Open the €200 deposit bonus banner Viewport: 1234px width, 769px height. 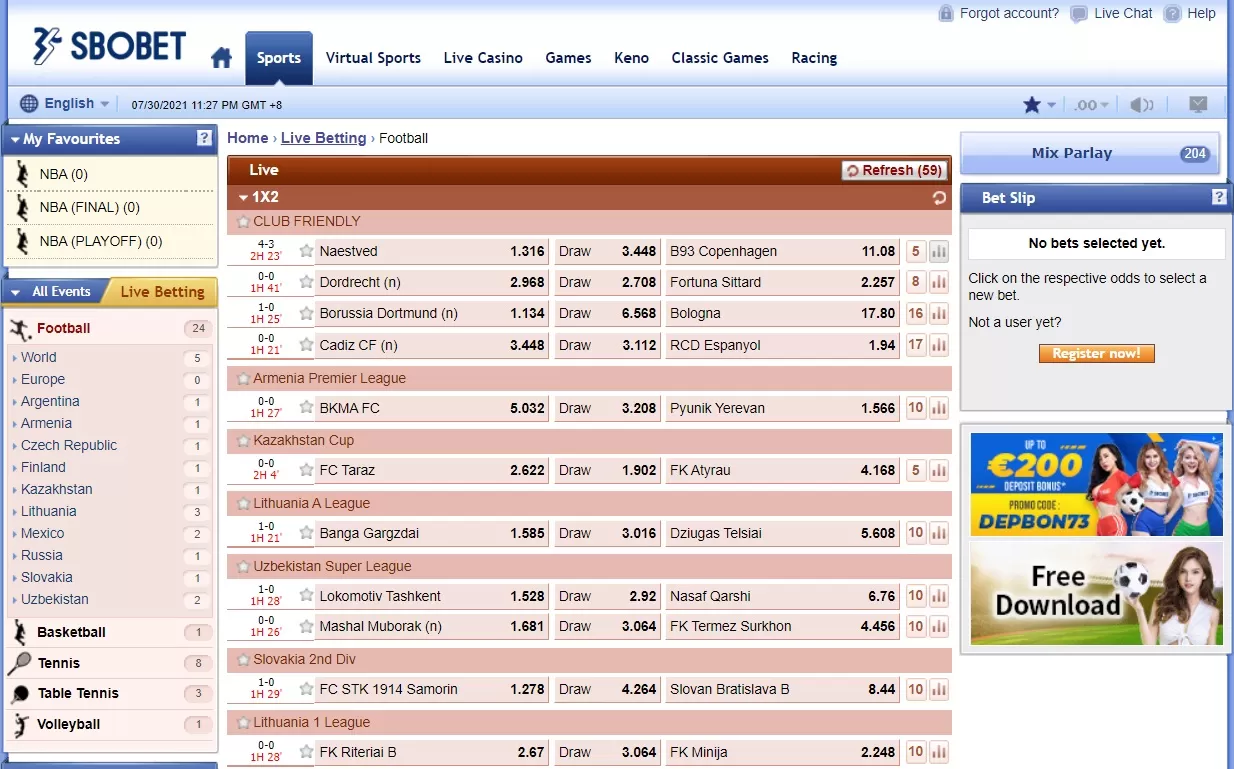click(x=1096, y=484)
